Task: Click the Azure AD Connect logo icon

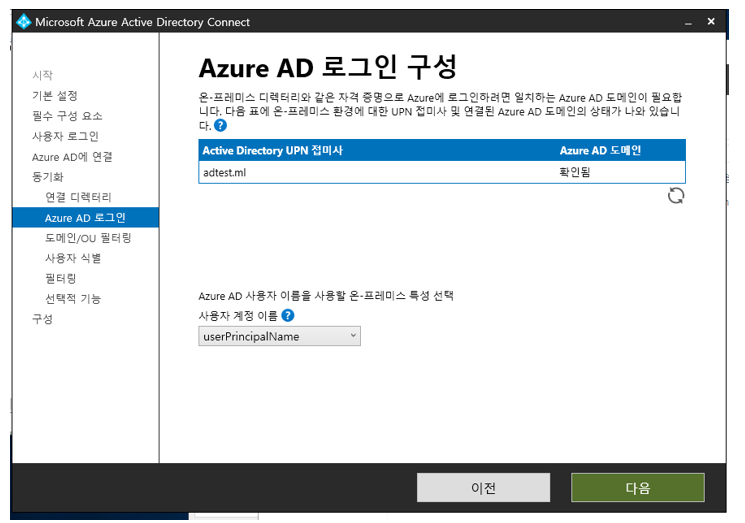Action: point(24,22)
